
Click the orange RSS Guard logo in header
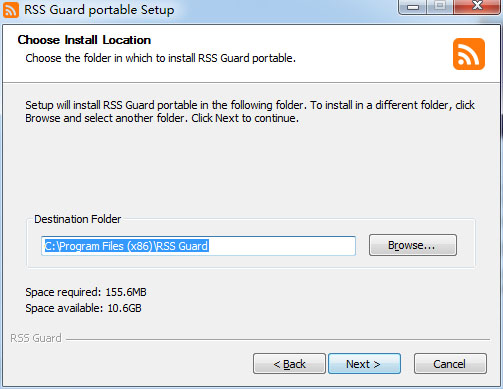point(469,54)
